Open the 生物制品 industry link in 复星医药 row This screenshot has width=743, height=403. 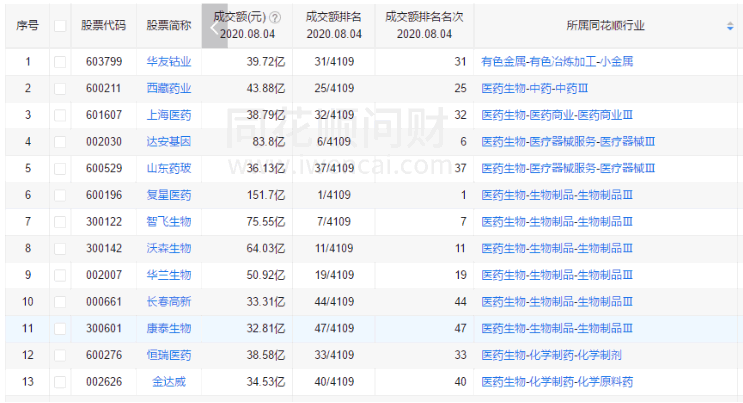(557, 195)
